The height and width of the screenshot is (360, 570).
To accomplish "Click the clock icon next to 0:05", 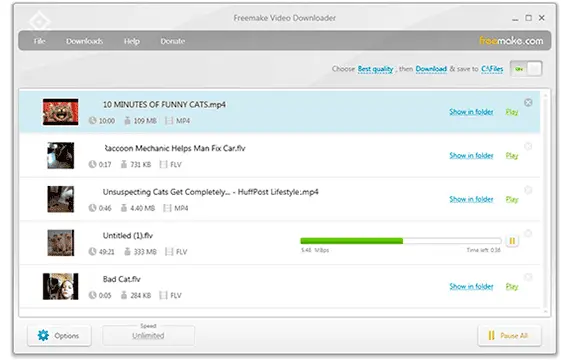I will point(92,295).
